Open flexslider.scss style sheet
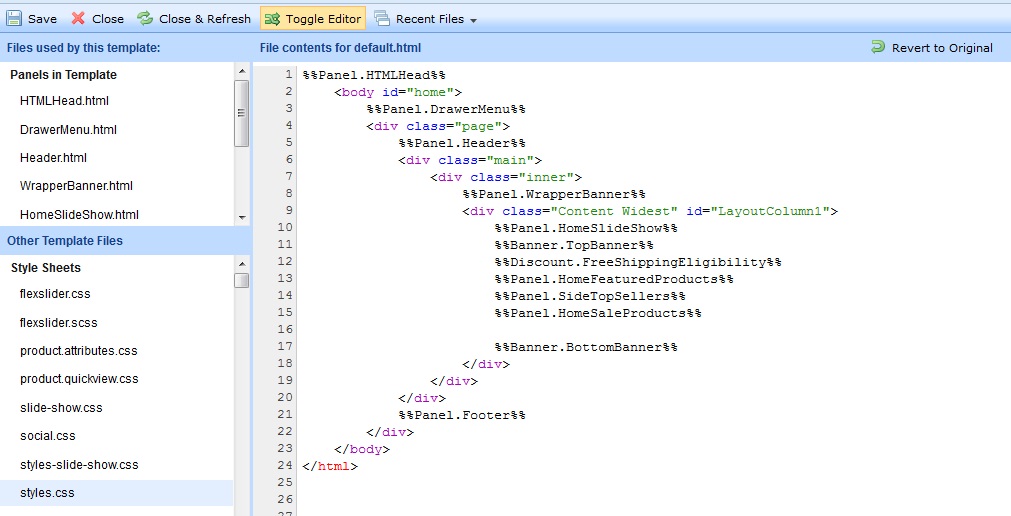Screen dimensions: 1011x516 click(58, 322)
